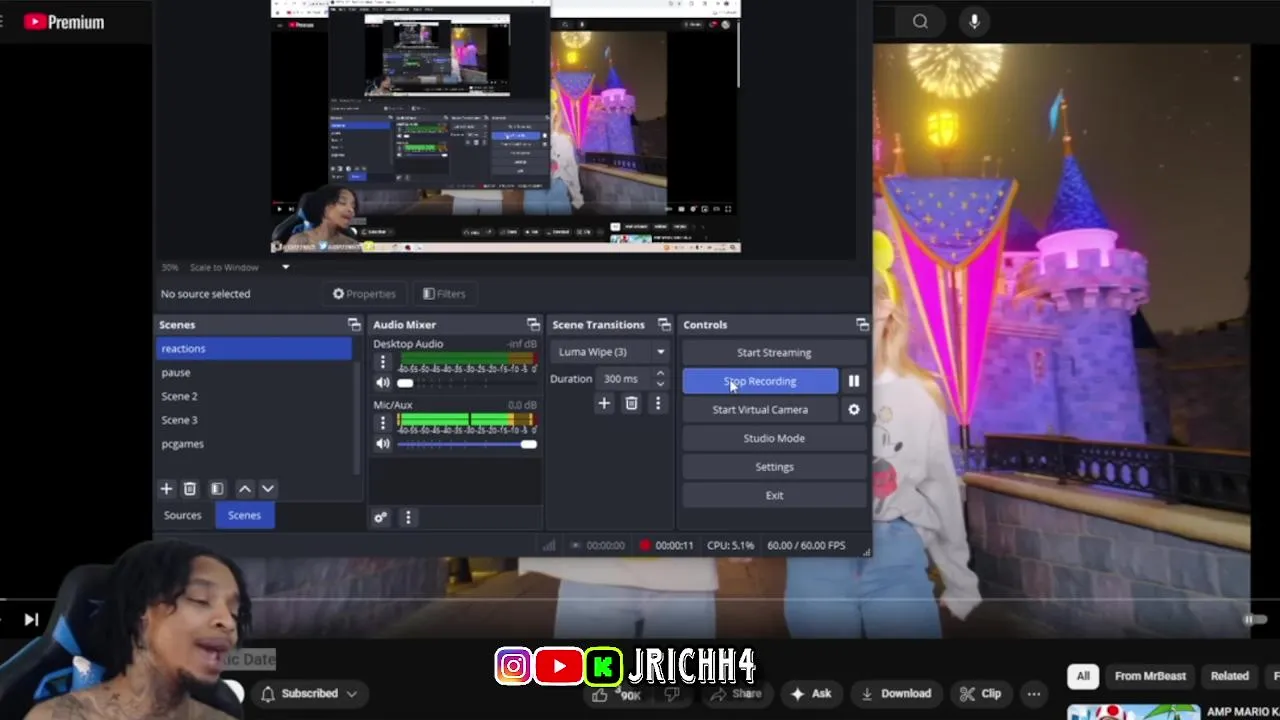This screenshot has height=720, width=1280.
Task: Remove the Luma Wipe transition
Action: click(x=631, y=403)
